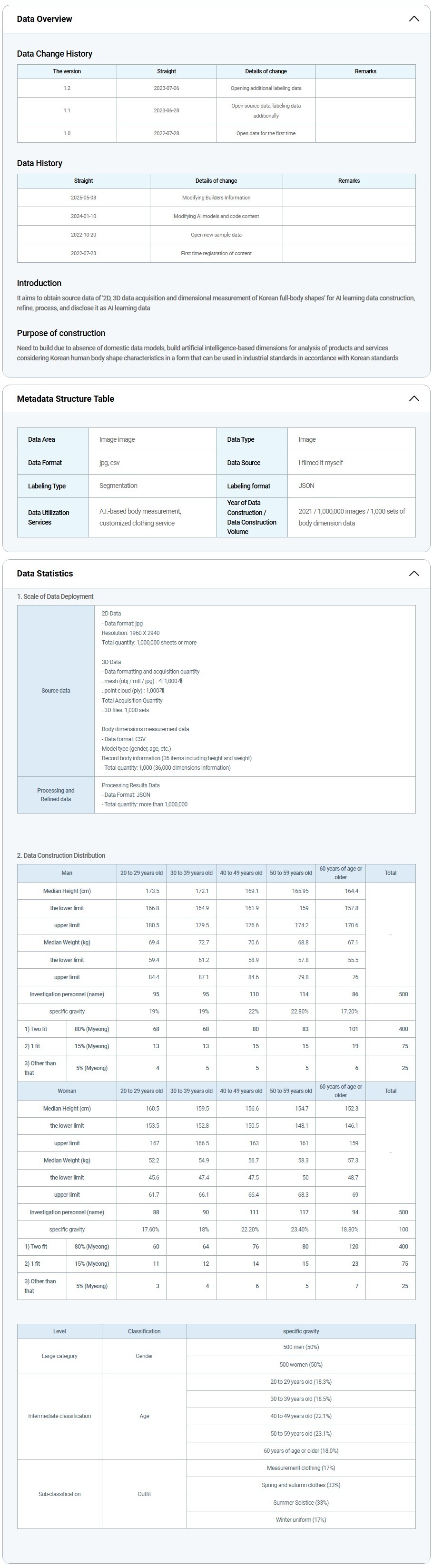
Task: Click the 2025-05-08 date in Data History
Action: (83, 198)
